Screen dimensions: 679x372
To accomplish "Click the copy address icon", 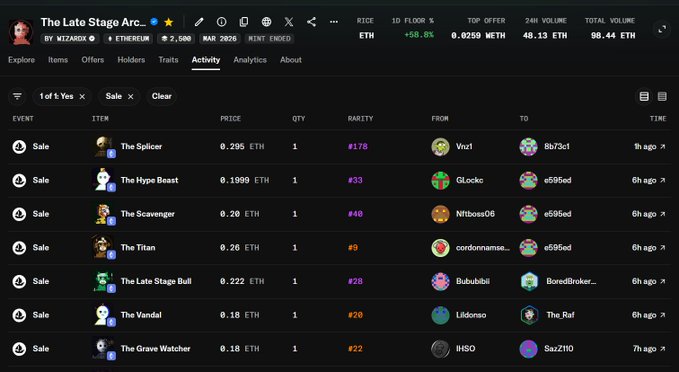I will pyautogui.click(x=244, y=22).
